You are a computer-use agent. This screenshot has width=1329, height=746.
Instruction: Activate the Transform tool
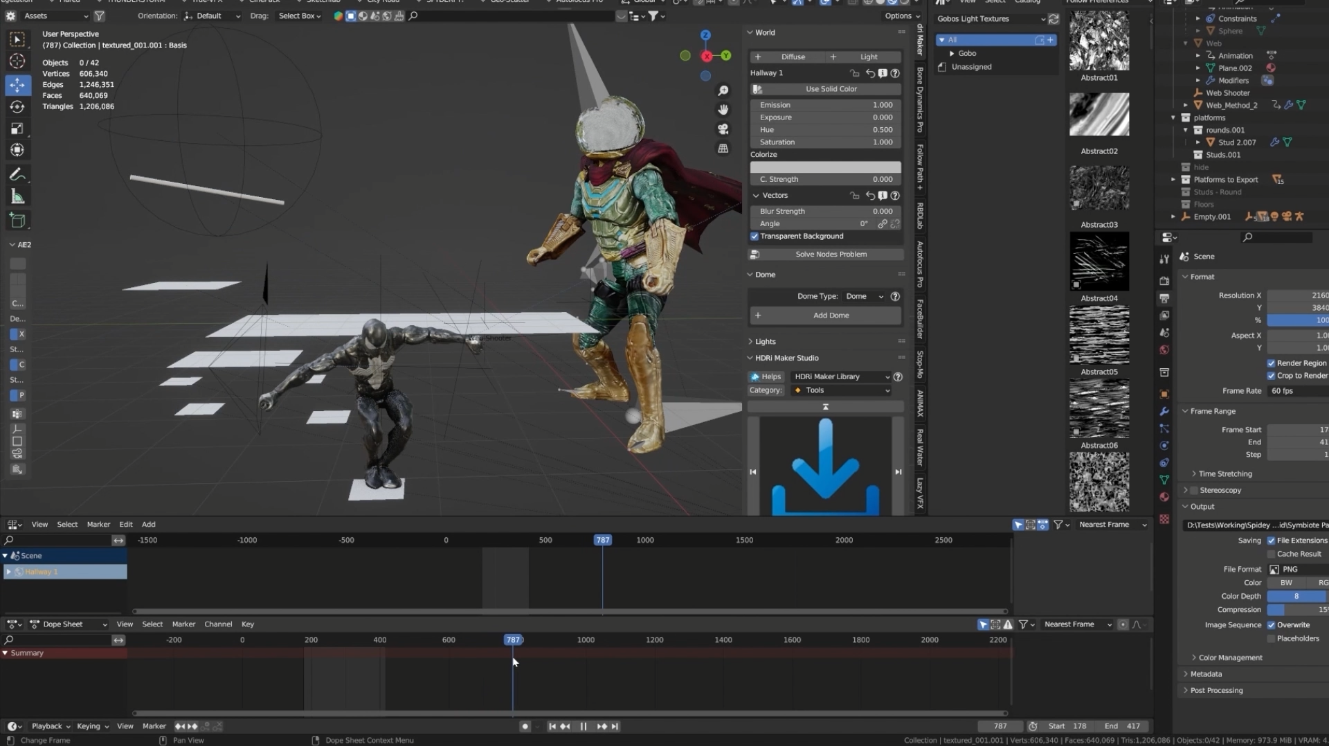tap(17, 150)
